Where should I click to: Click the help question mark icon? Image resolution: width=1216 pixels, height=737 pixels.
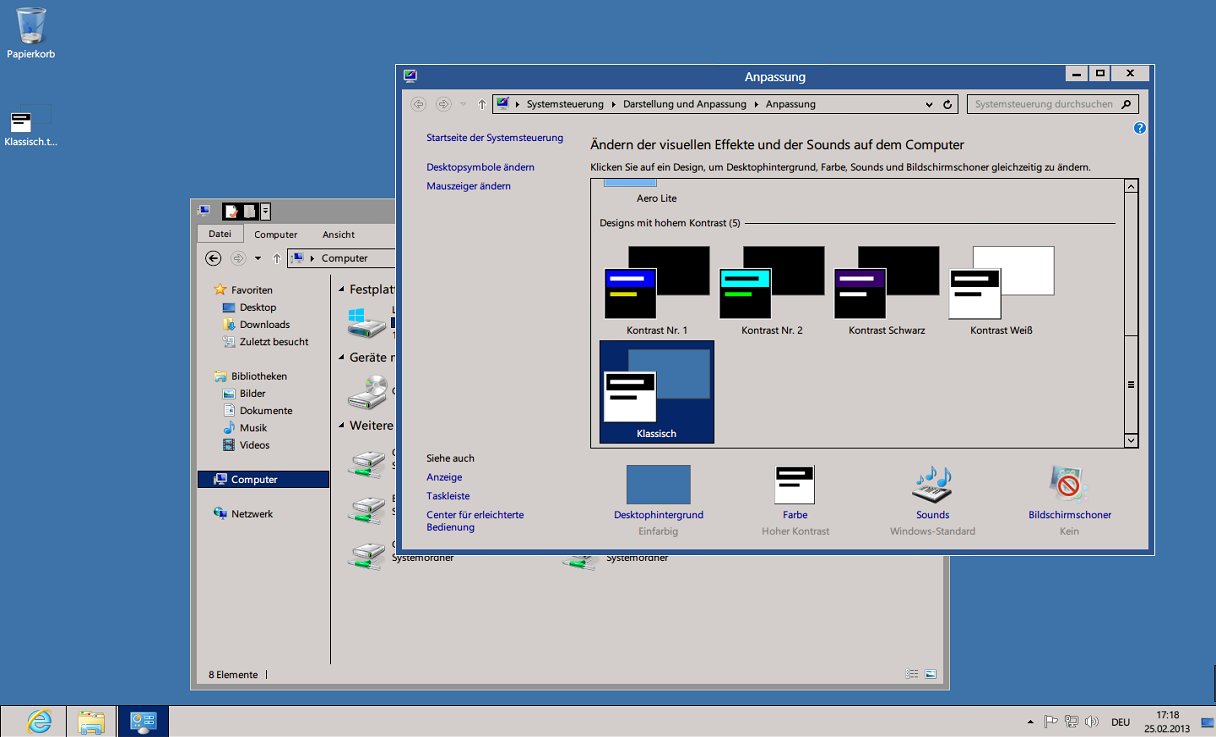click(x=1140, y=128)
